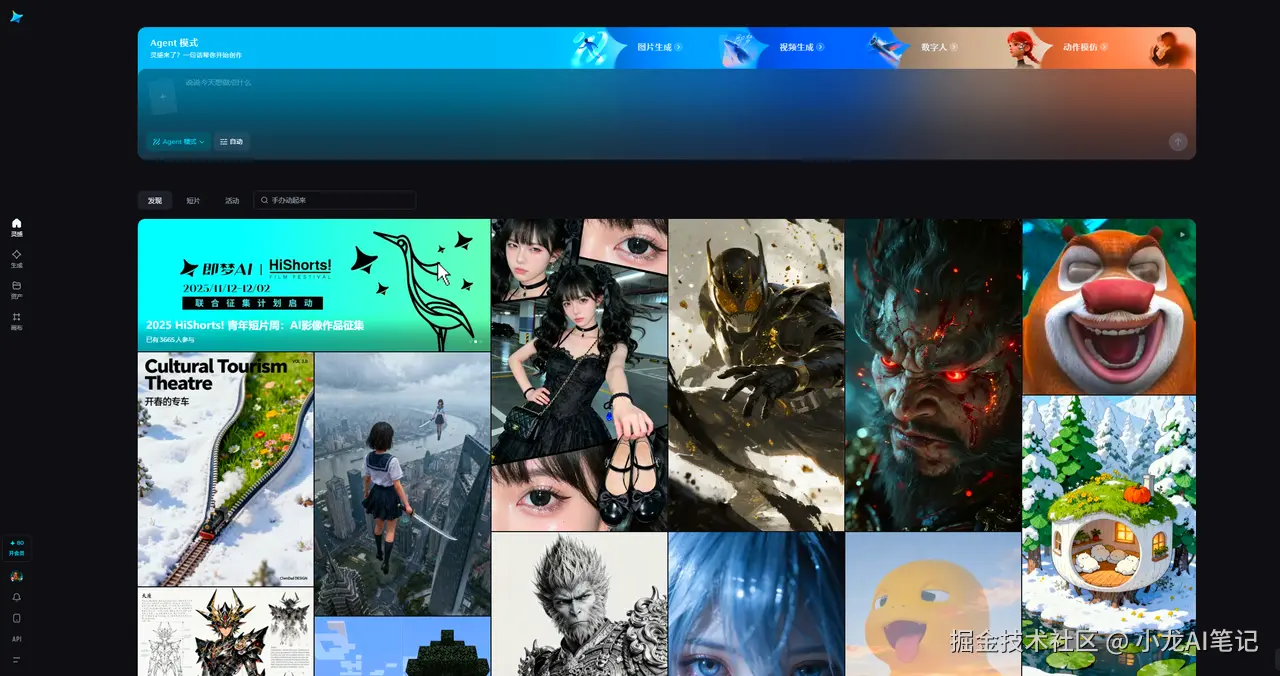This screenshot has height=676, width=1280.
Task: Click the search field with 手办动起来 placeholder
Action: [x=335, y=200]
